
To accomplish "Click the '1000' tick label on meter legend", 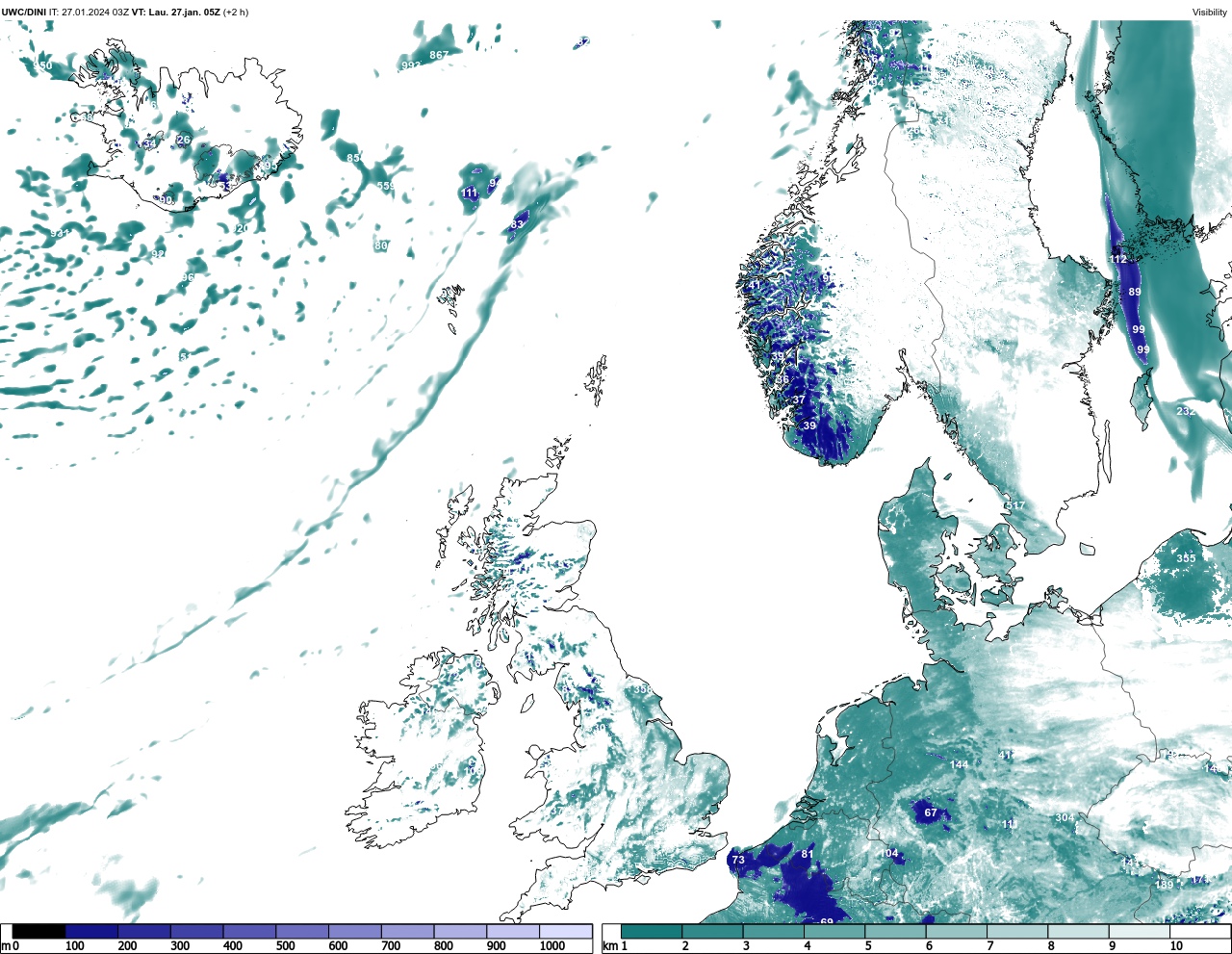I will pos(552,946).
